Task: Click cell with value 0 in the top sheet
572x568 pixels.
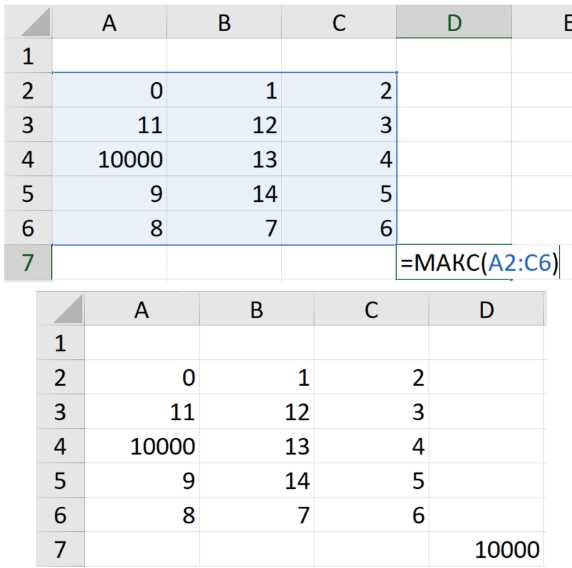Action: [109, 90]
